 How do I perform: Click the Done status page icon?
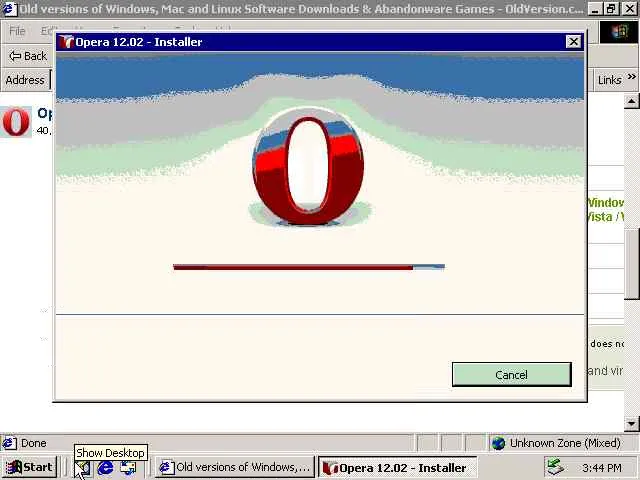[9, 443]
